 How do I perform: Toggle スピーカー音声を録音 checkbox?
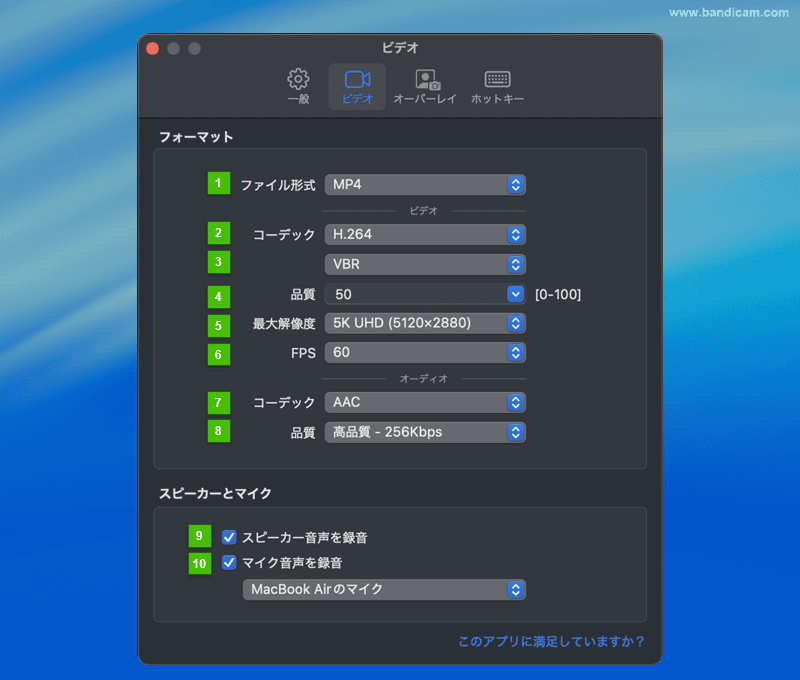pos(229,537)
